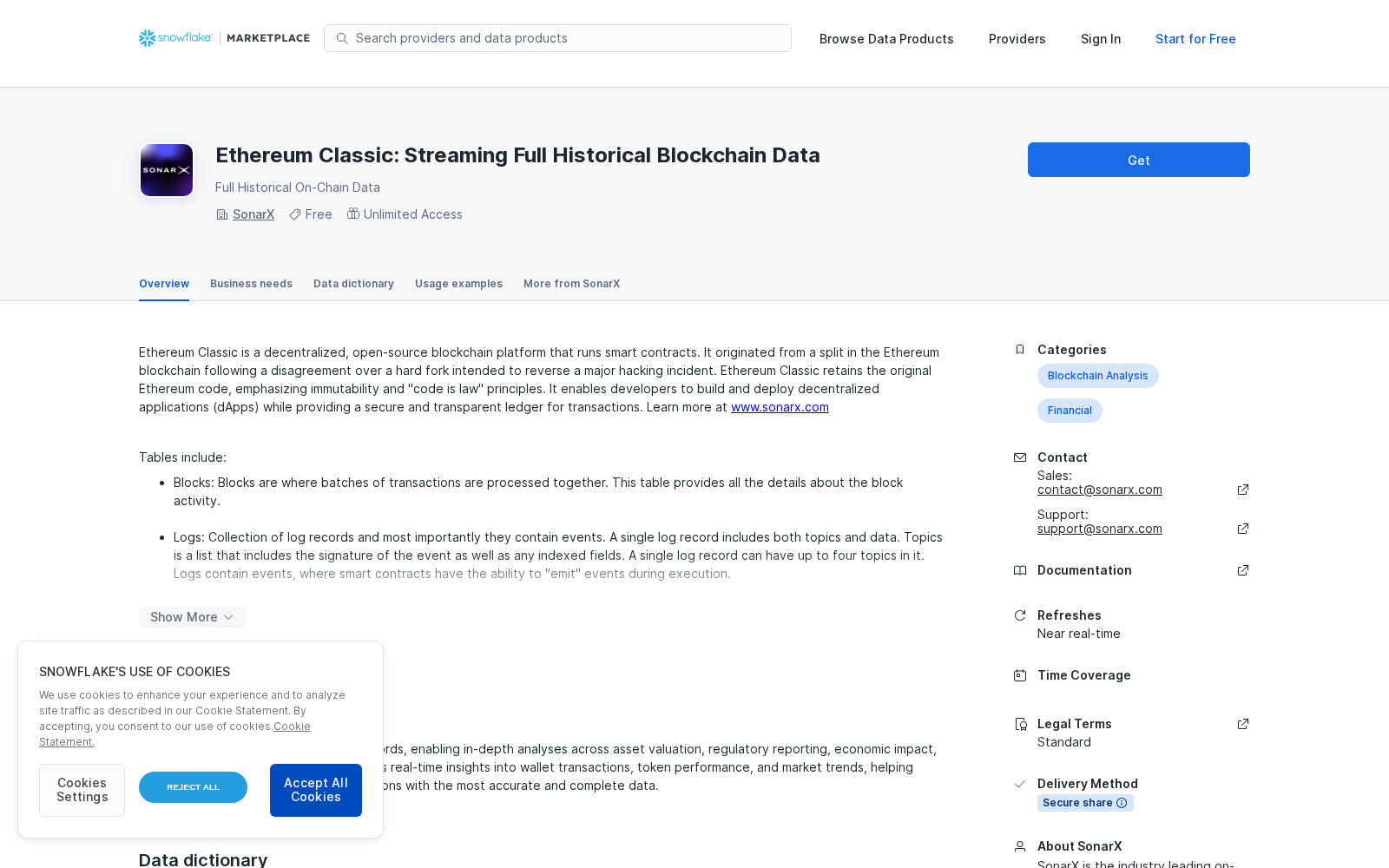Click the Time Coverage calendar icon
1389x868 pixels.
(1020, 675)
